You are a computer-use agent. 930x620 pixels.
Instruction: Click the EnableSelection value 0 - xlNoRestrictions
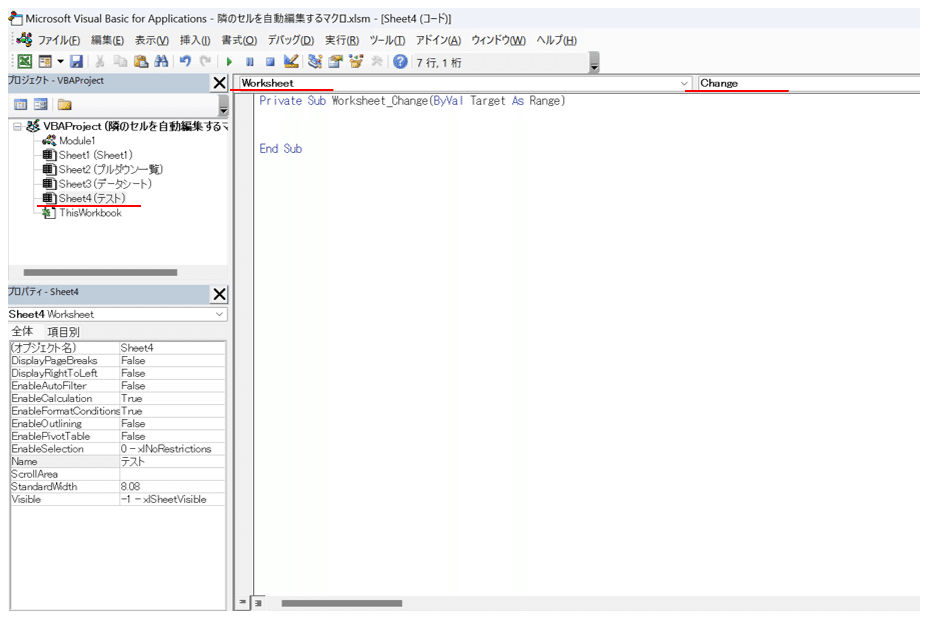coord(172,449)
